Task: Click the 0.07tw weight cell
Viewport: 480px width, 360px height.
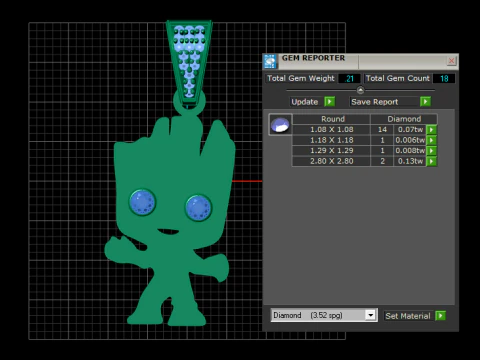Action: click(410, 129)
